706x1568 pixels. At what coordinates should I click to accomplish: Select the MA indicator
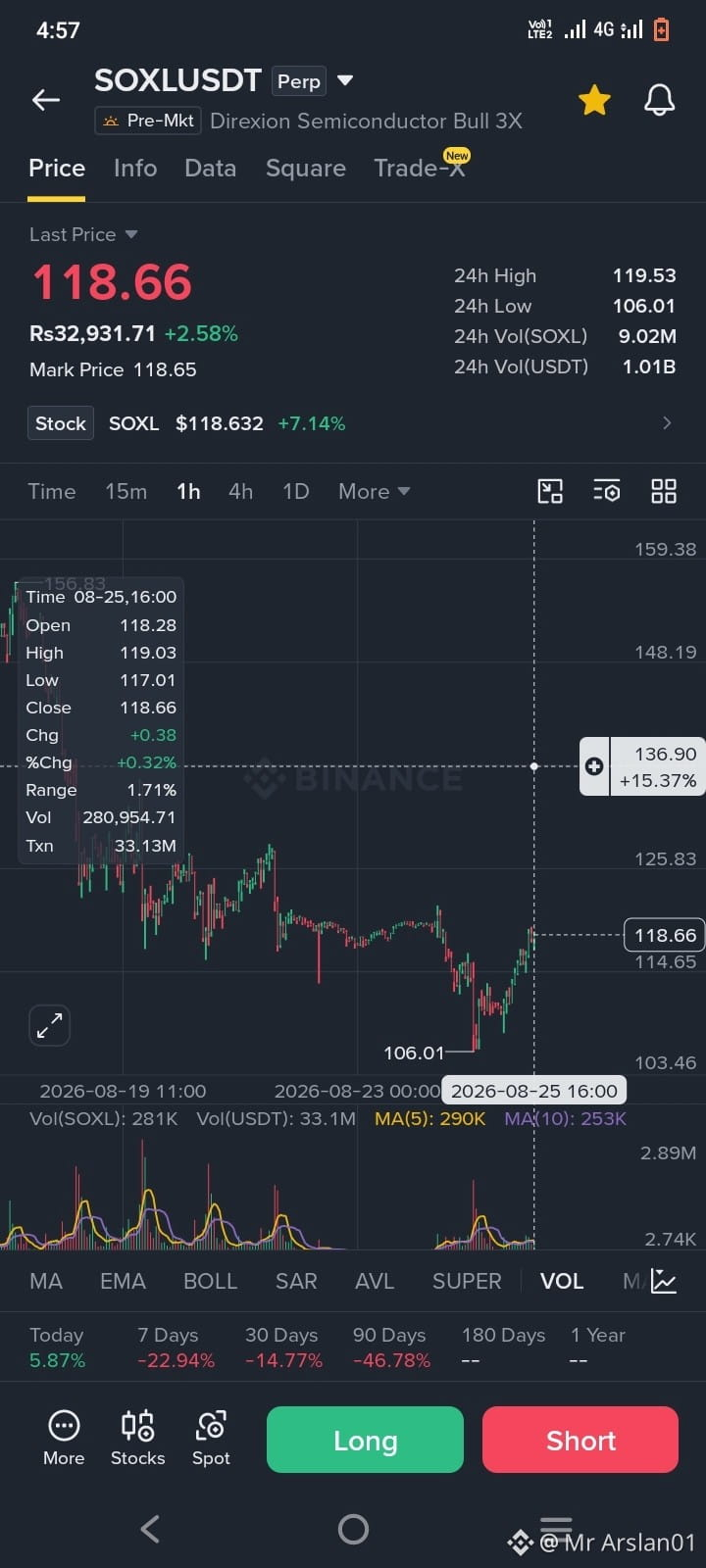[x=46, y=1281]
